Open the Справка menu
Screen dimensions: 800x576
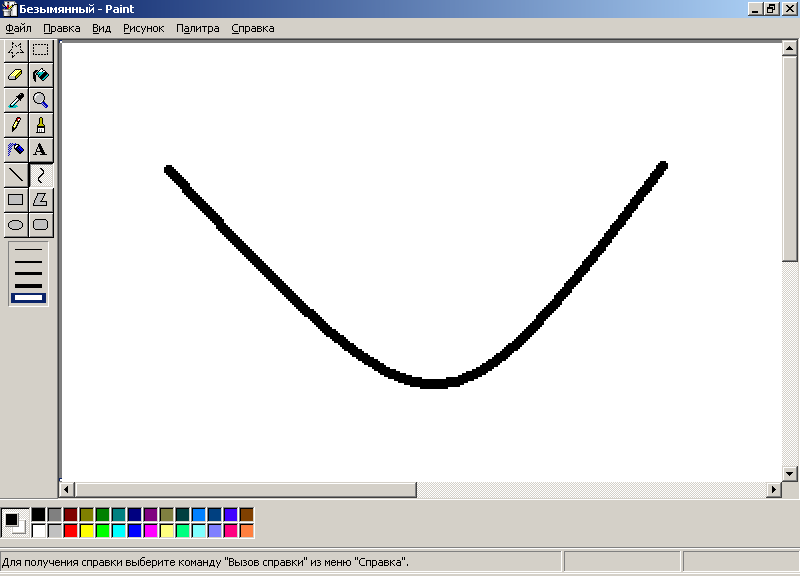tap(253, 29)
